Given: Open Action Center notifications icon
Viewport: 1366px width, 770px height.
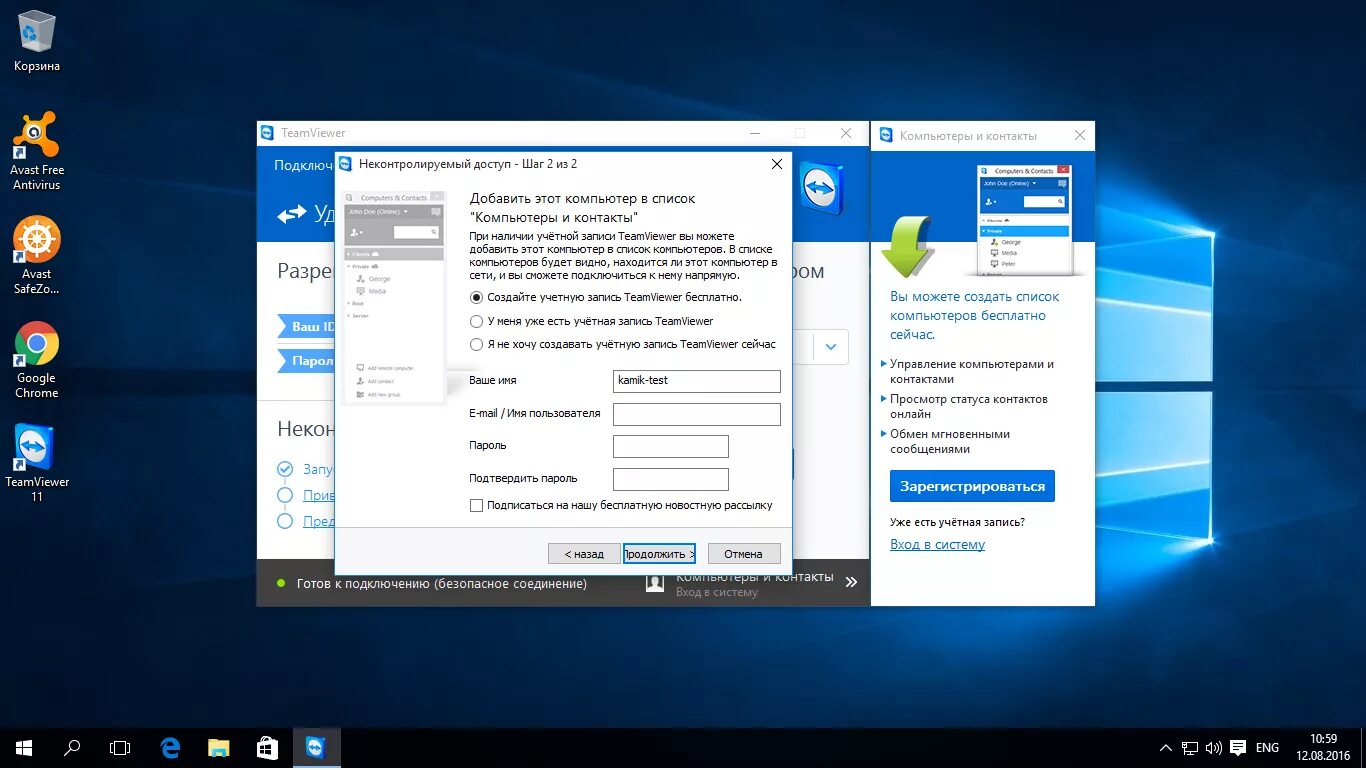Looking at the screenshot, I should pyautogui.click(x=1238, y=748).
